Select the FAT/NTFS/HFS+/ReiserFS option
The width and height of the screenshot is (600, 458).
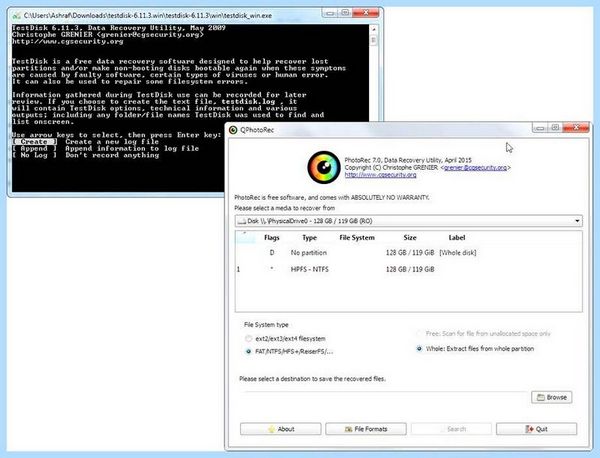pyautogui.click(x=248, y=351)
